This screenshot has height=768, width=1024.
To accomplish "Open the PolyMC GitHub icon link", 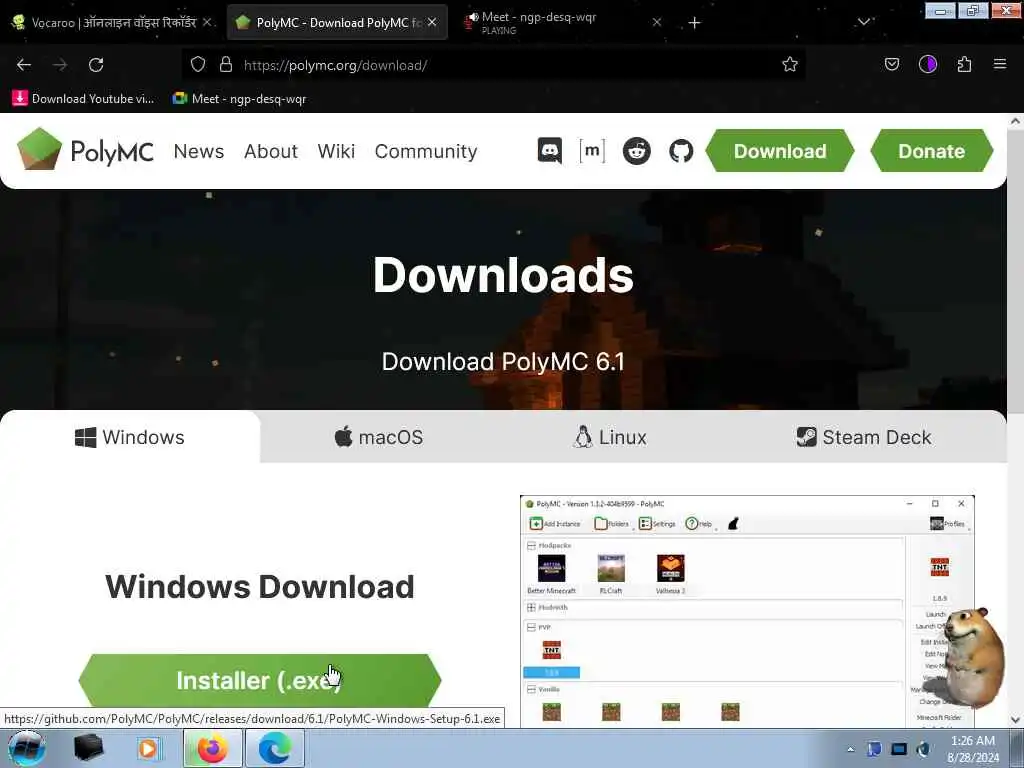I will (680, 151).
